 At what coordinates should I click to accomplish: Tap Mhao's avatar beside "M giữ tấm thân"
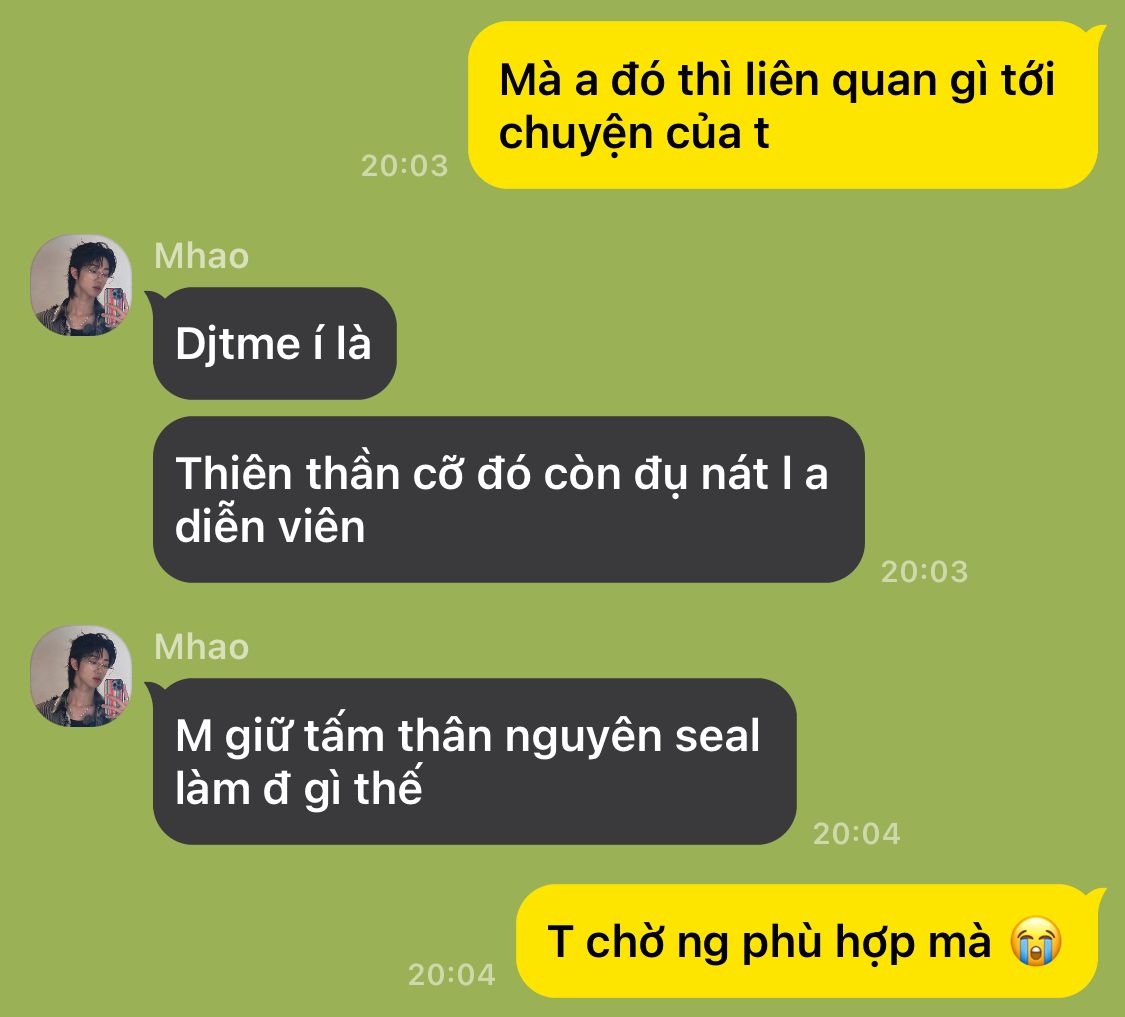(81, 676)
